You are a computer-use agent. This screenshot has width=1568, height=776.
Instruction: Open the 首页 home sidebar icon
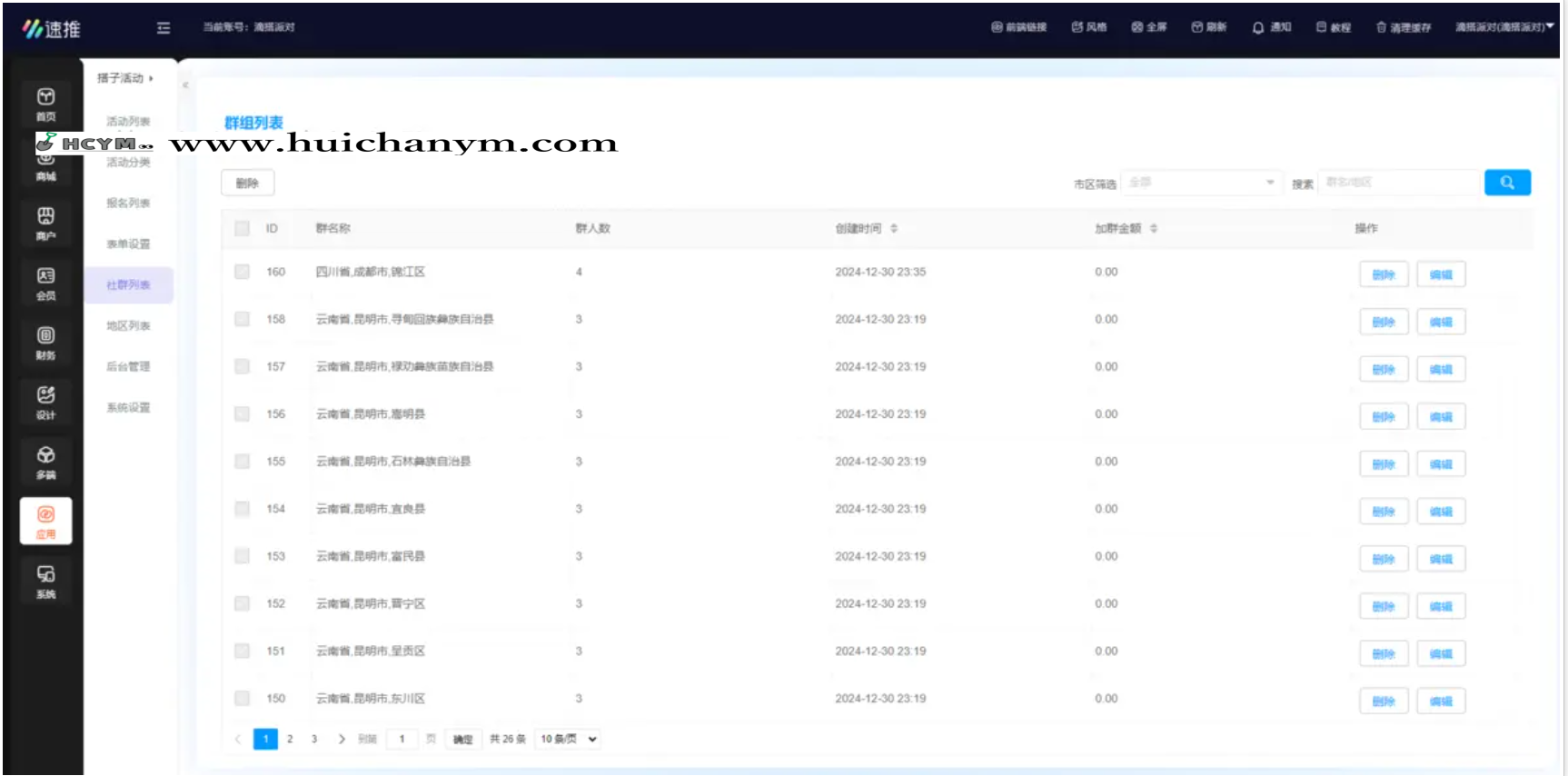[45, 104]
